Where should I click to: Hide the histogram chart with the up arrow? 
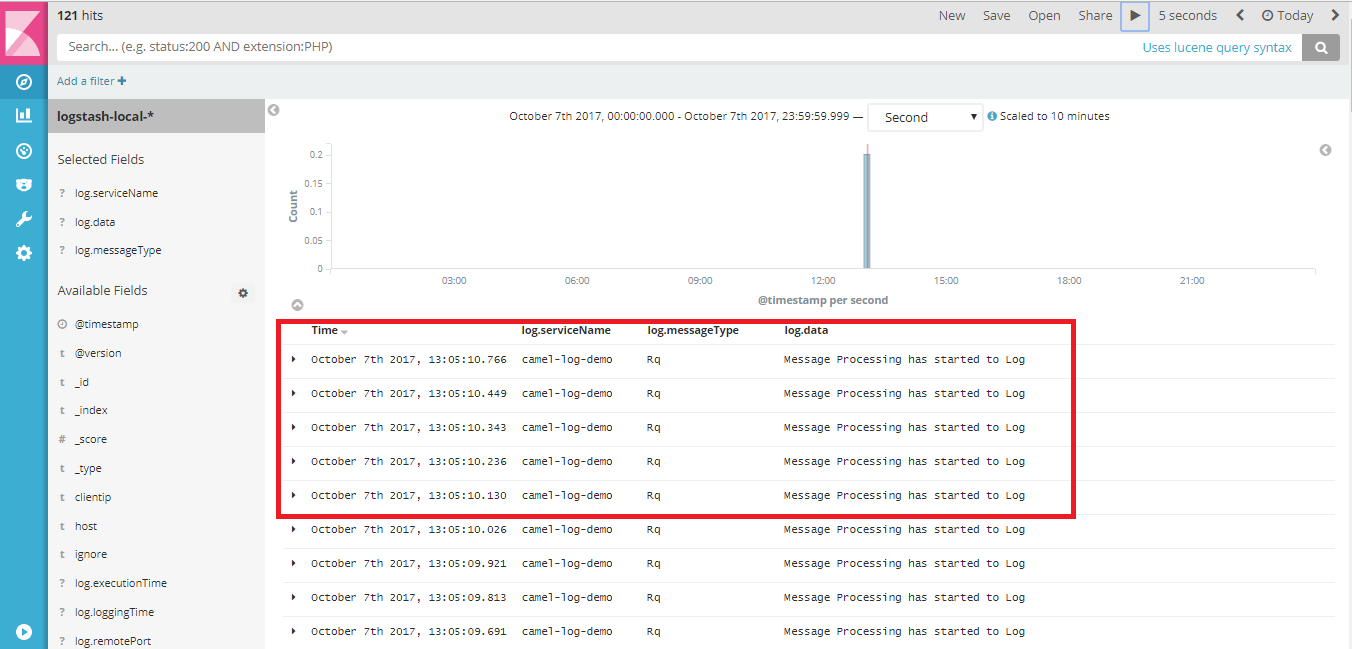click(297, 305)
